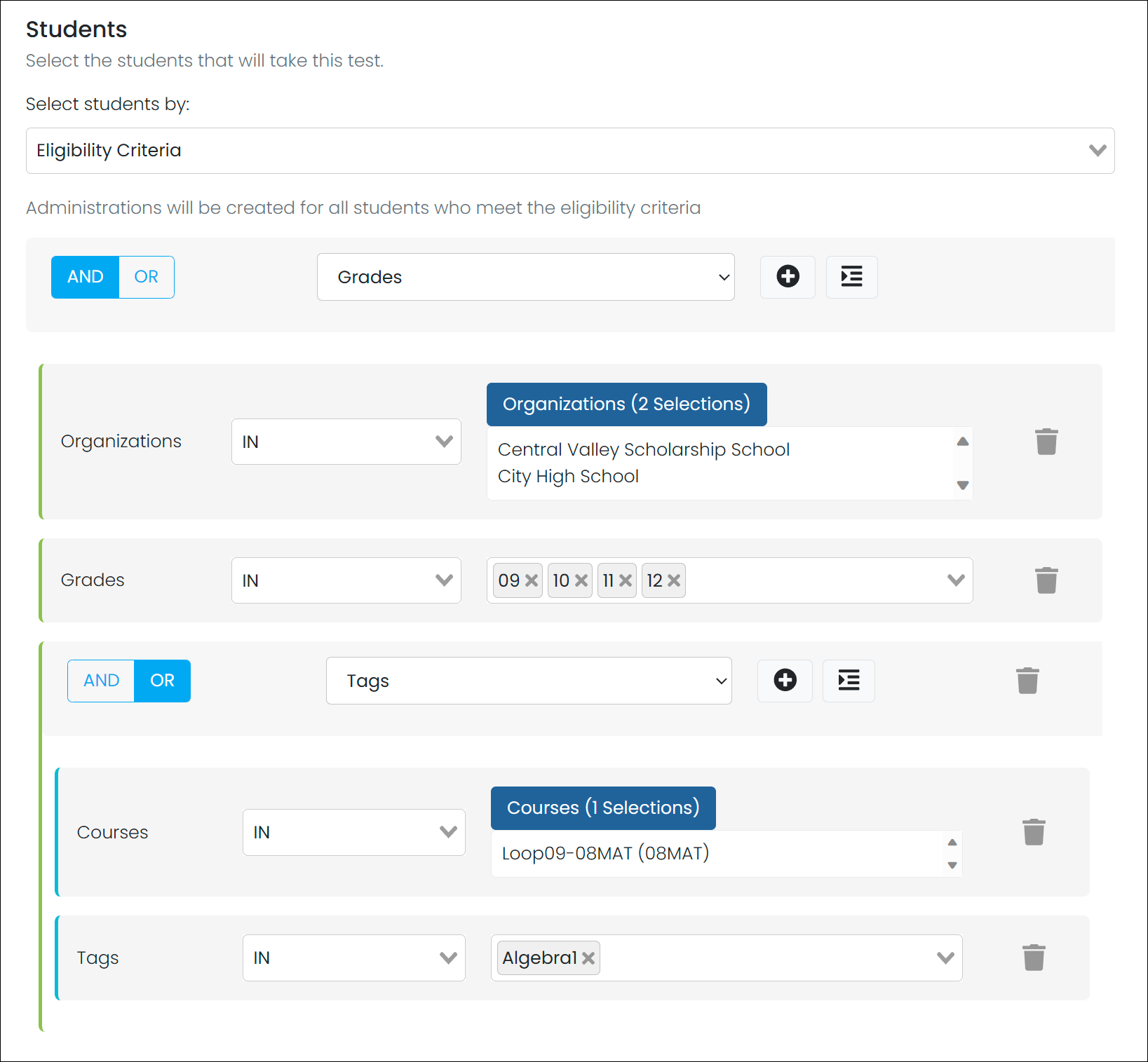Remove the Algebra1 tag chip
Screen dimensions: 1148x1062
[588, 958]
